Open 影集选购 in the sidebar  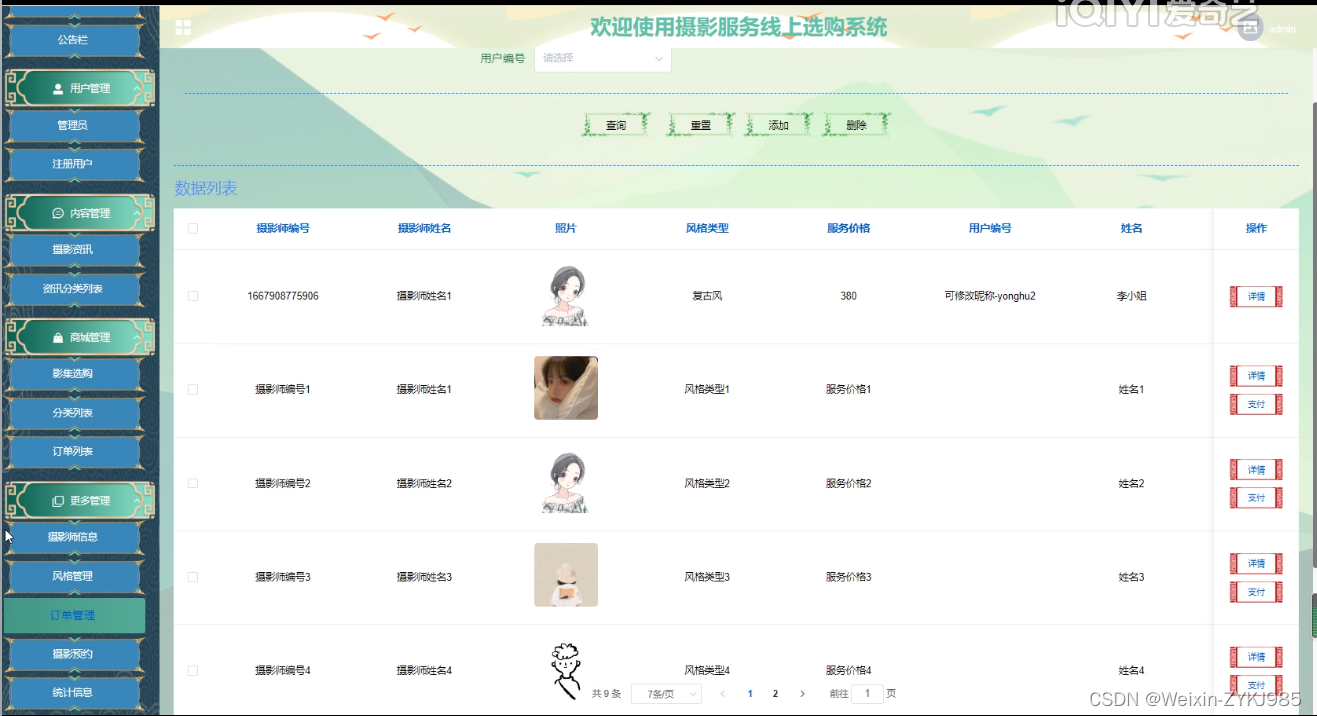pyautogui.click(x=72, y=373)
